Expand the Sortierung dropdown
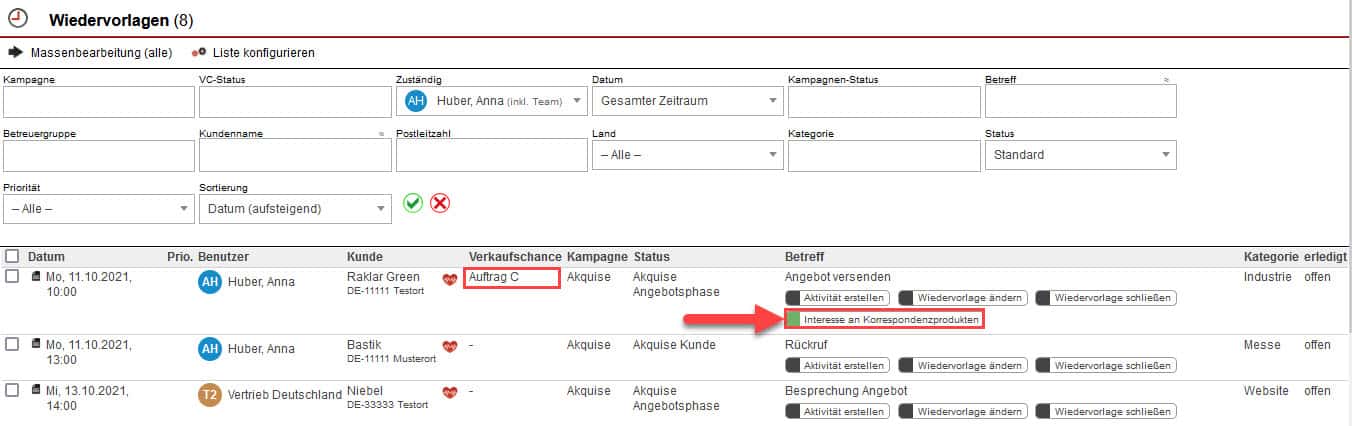Image resolution: width=1352 pixels, height=426 pixels. (x=295, y=208)
